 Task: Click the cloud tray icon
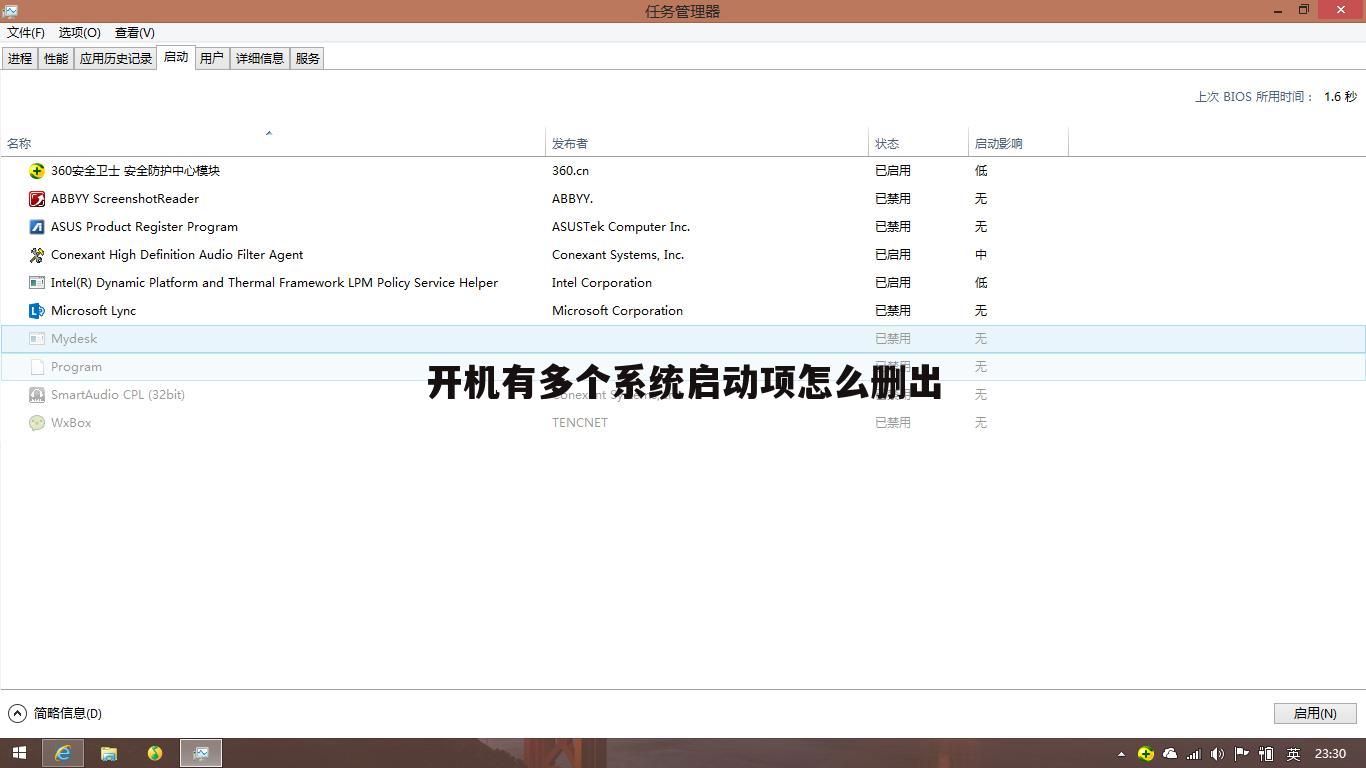click(1169, 754)
